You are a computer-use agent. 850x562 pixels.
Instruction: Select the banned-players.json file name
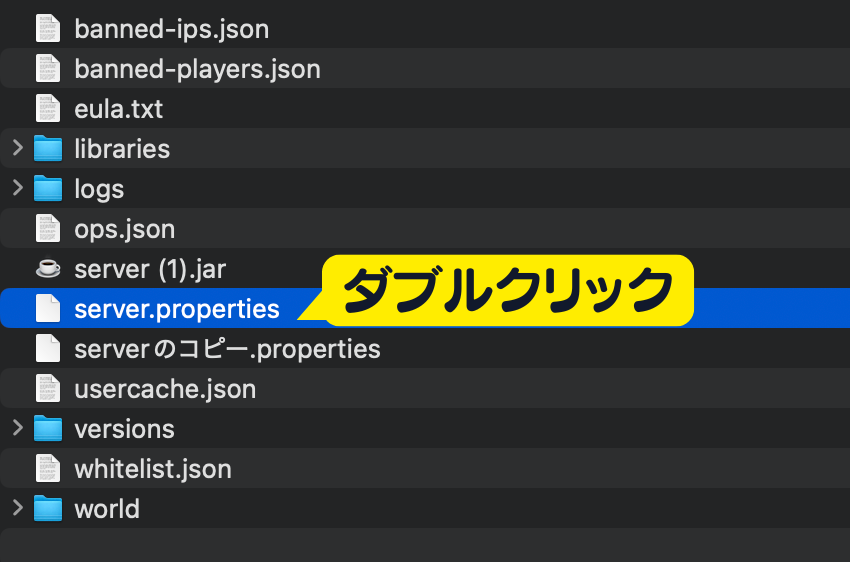click(x=197, y=69)
